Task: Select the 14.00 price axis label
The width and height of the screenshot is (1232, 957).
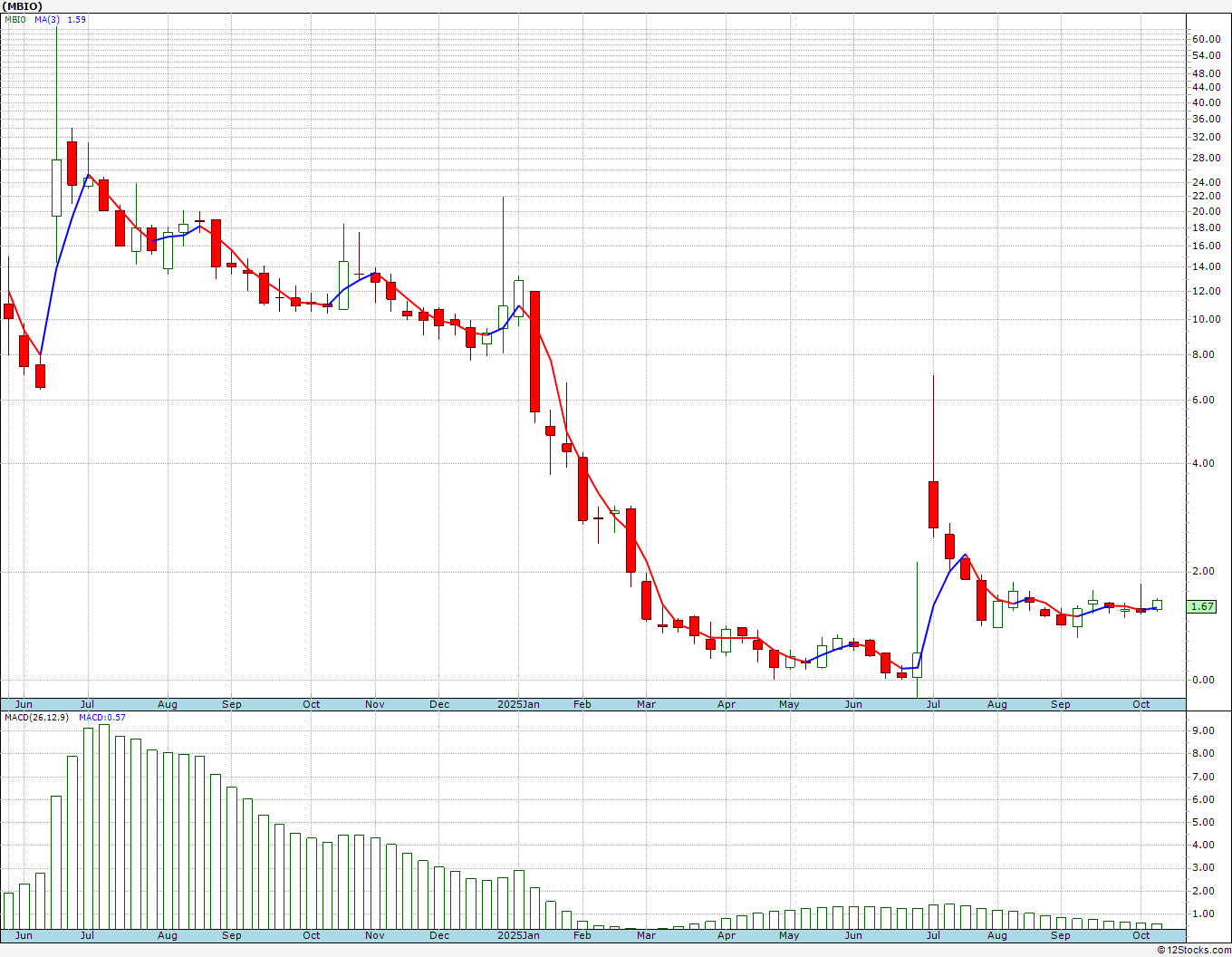Action: click(x=1206, y=266)
